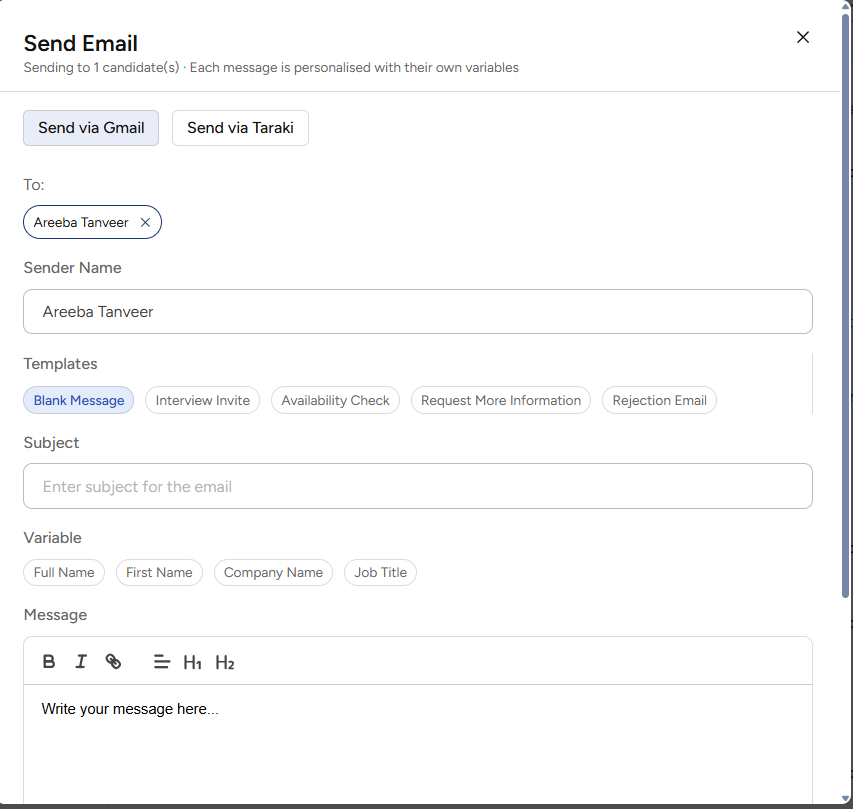
Task: Add the Company Name variable
Action: (274, 572)
